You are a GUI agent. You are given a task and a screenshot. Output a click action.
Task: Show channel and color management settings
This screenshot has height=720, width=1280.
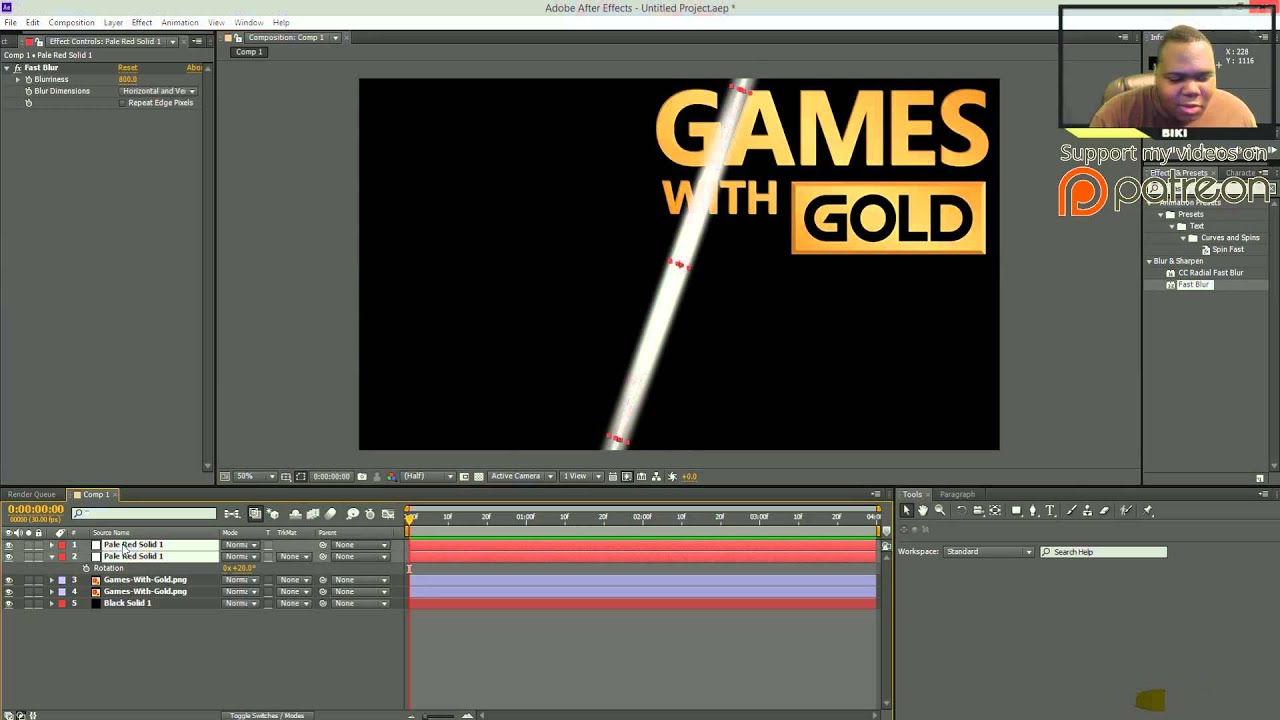coord(392,476)
